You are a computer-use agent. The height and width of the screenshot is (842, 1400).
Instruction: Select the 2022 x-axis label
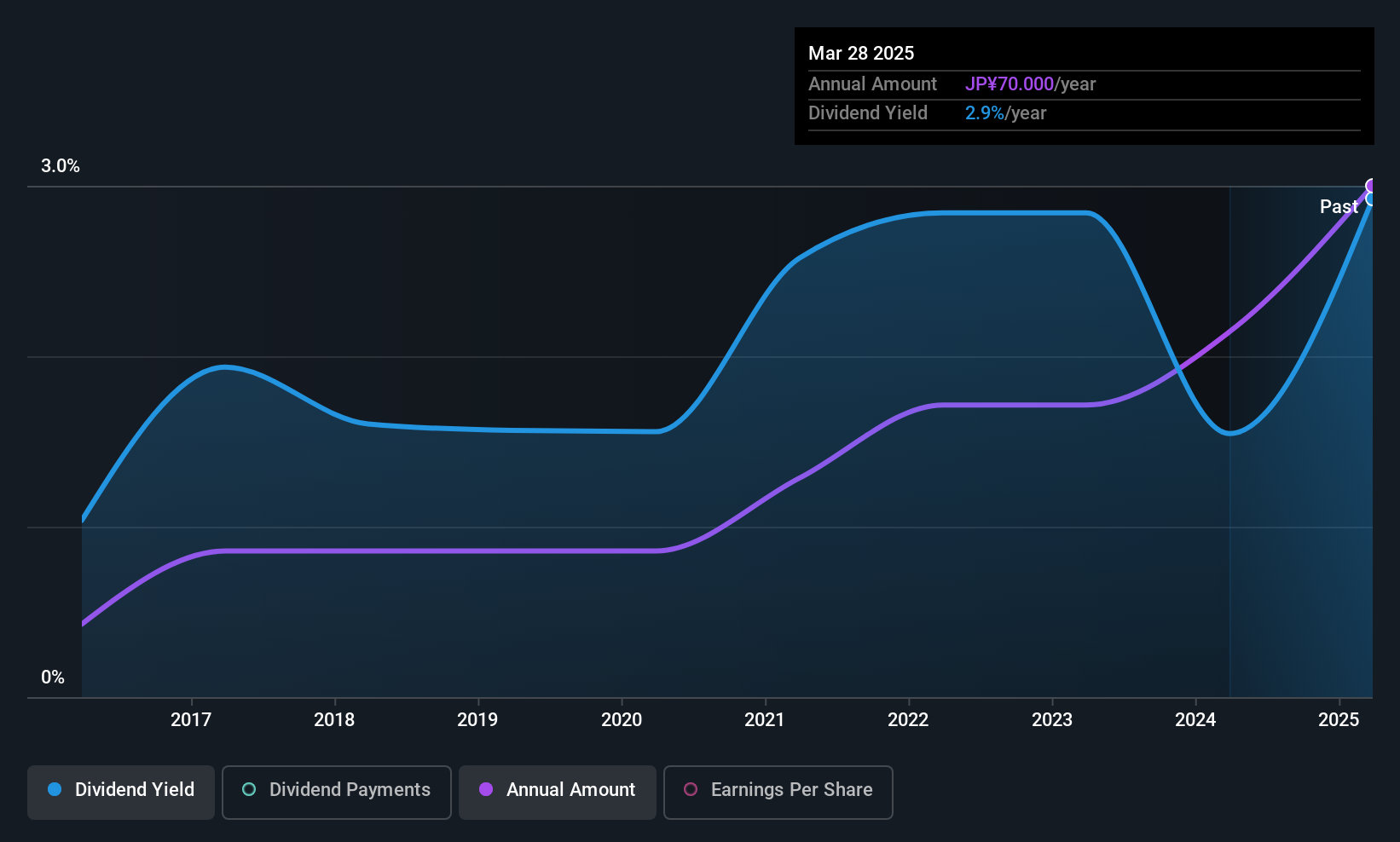908,720
